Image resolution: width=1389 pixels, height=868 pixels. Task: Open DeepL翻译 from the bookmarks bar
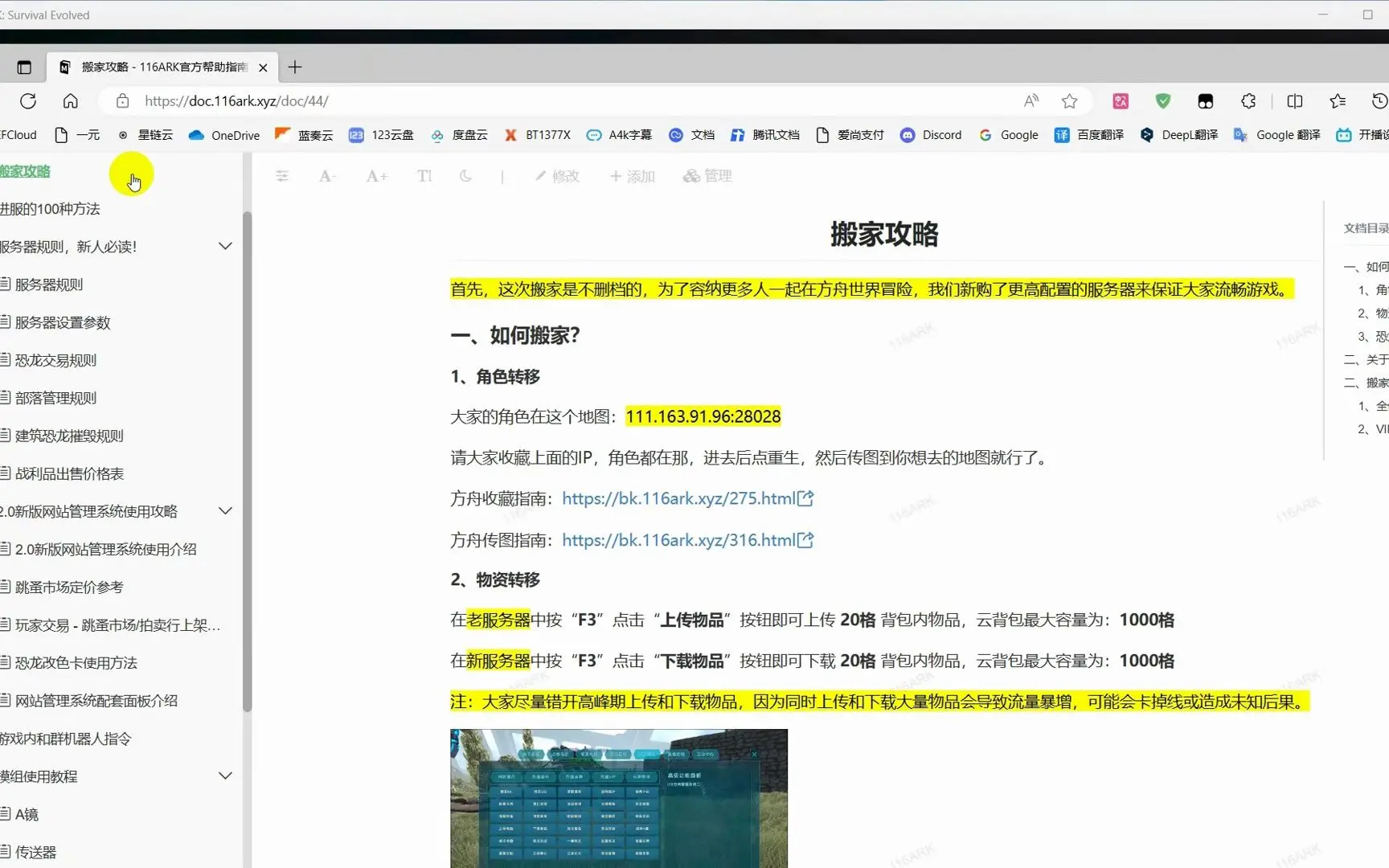1178,135
